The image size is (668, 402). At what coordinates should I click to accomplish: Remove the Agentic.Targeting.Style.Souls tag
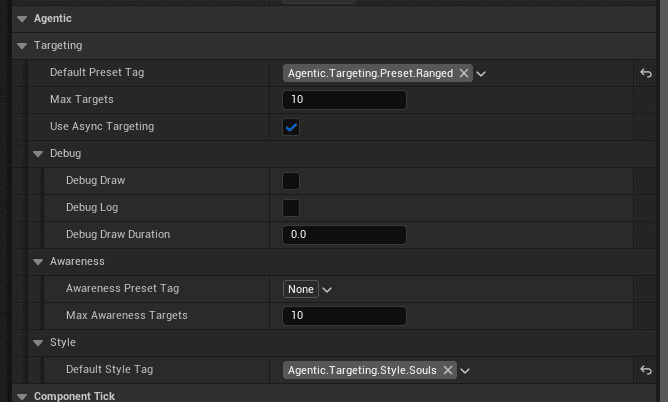[447, 370]
